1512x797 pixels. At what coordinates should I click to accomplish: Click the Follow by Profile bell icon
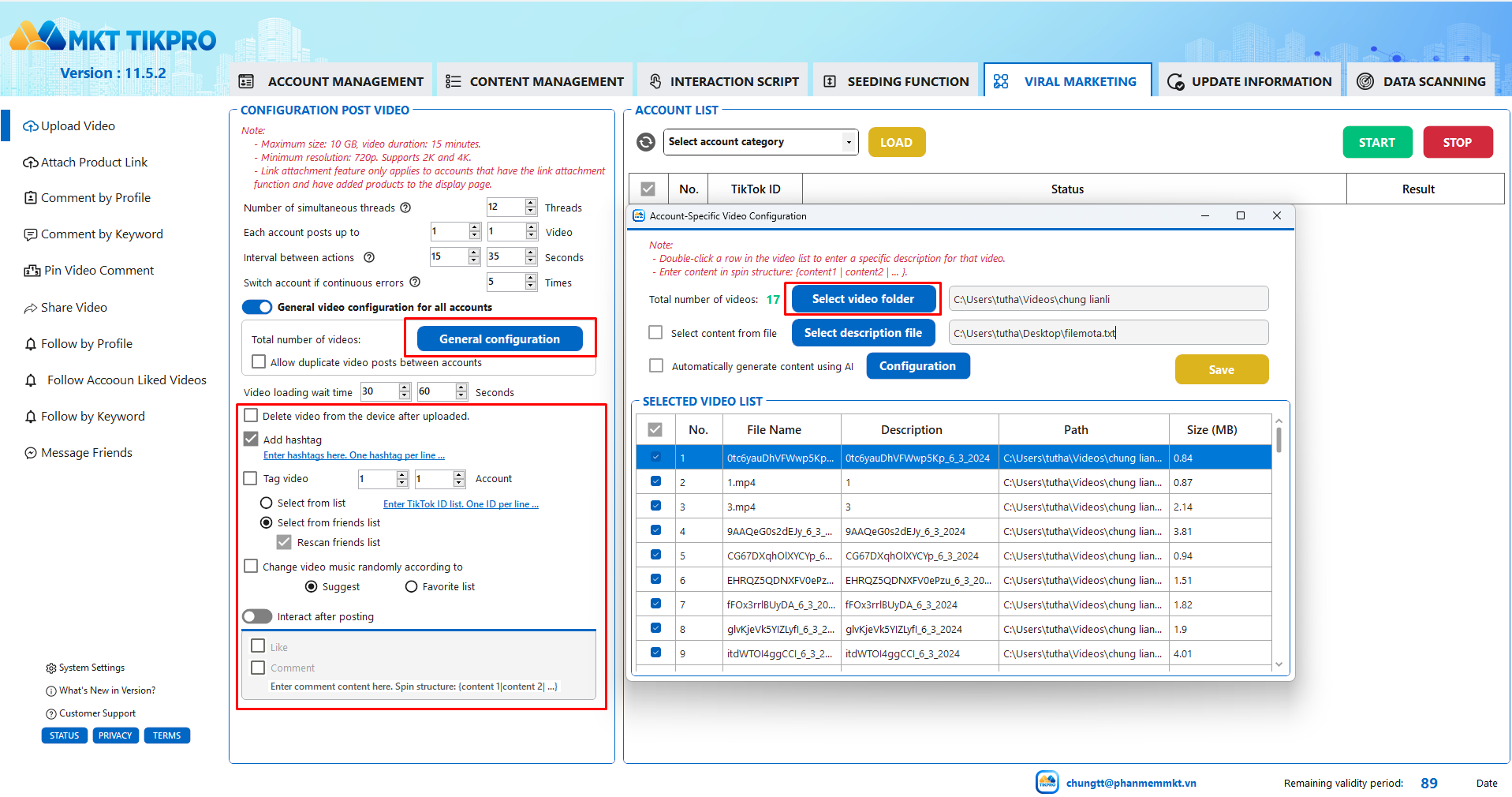pyautogui.click(x=31, y=344)
